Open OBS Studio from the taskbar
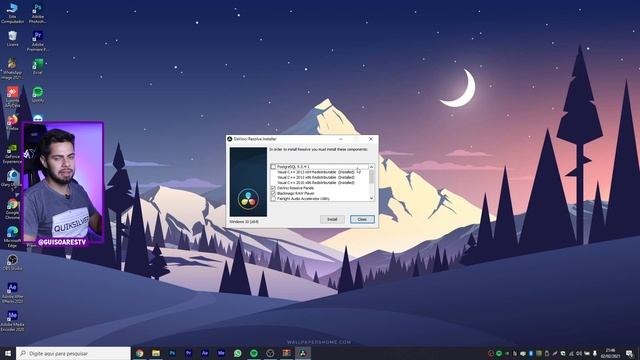 point(270,353)
